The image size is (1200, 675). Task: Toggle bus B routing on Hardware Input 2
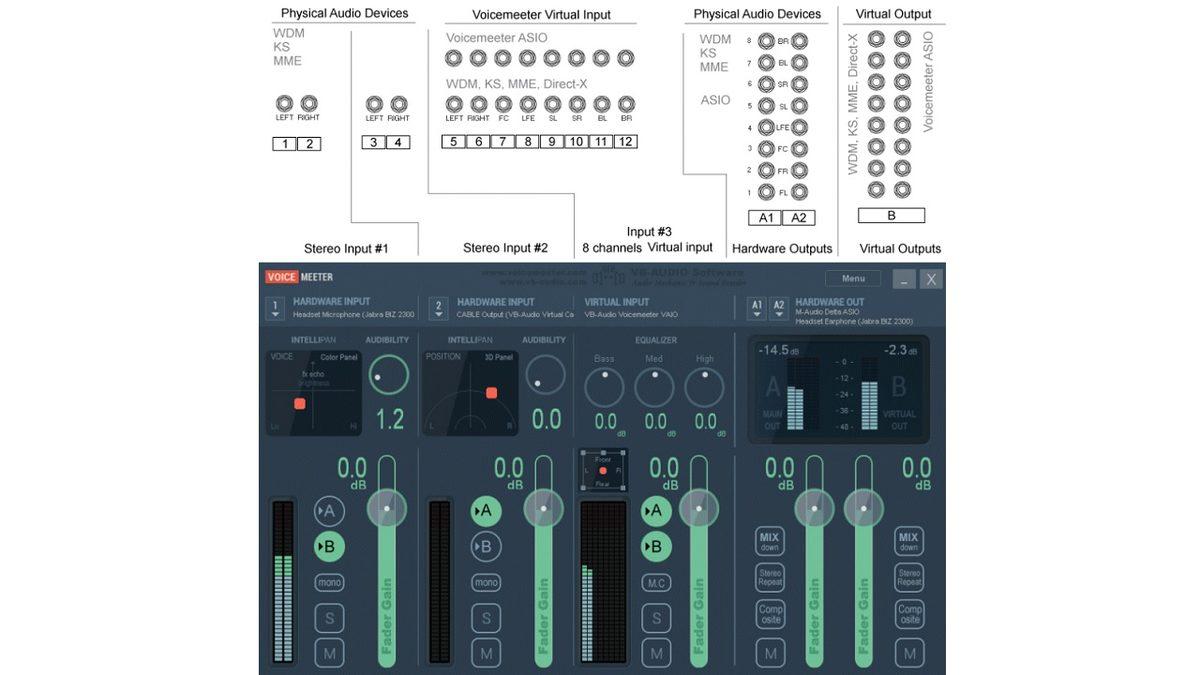[486, 547]
